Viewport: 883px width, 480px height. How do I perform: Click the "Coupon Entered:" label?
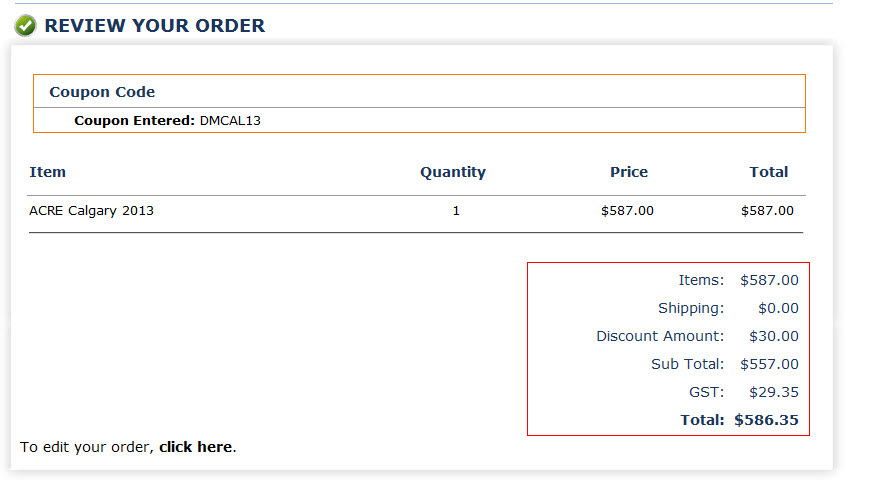tap(134, 121)
